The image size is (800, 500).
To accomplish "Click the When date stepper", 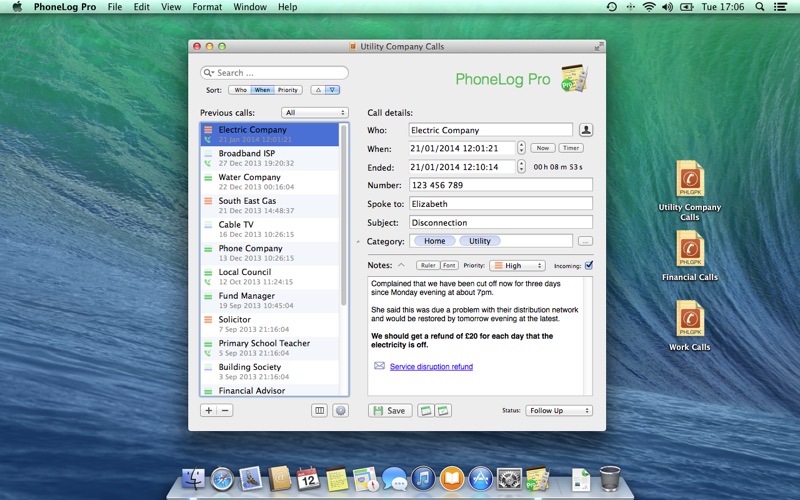I will (521, 148).
